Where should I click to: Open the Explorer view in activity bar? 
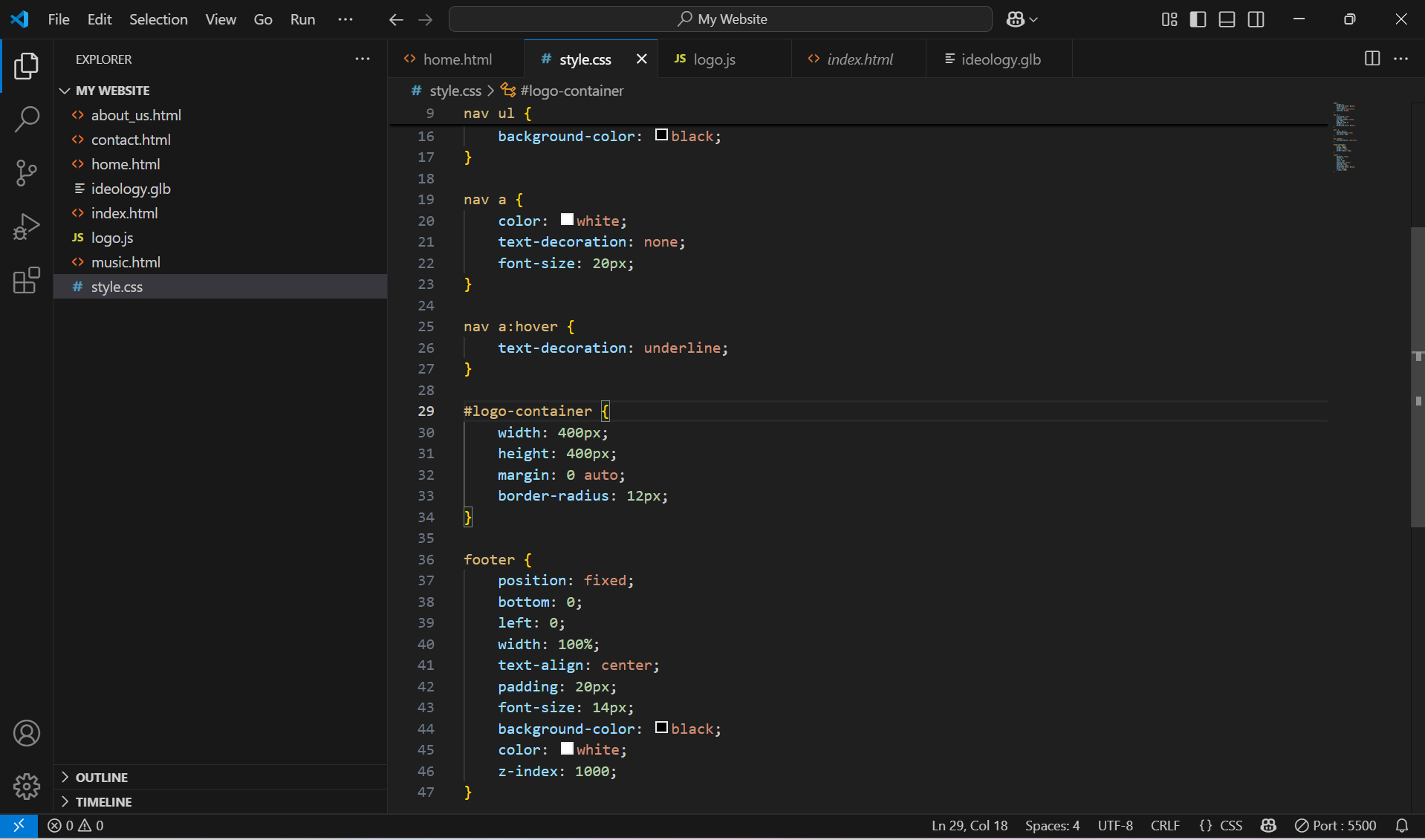(26, 66)
